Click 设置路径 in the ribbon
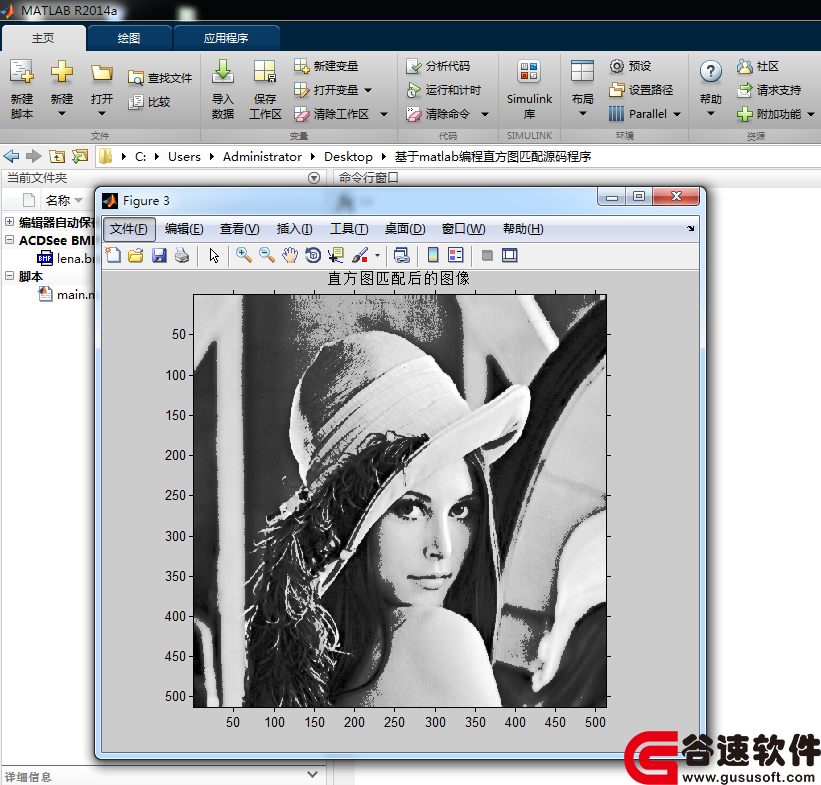This screenshot has width=821, height=785. (641, 90)
